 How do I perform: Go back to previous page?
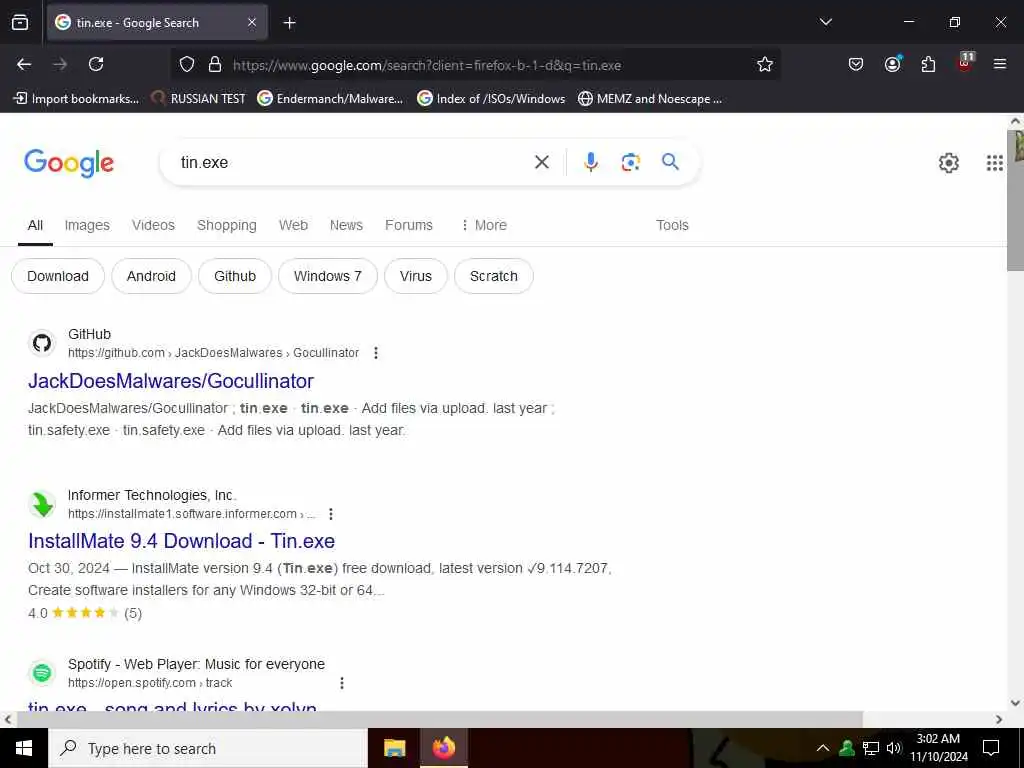pos(24,64)
